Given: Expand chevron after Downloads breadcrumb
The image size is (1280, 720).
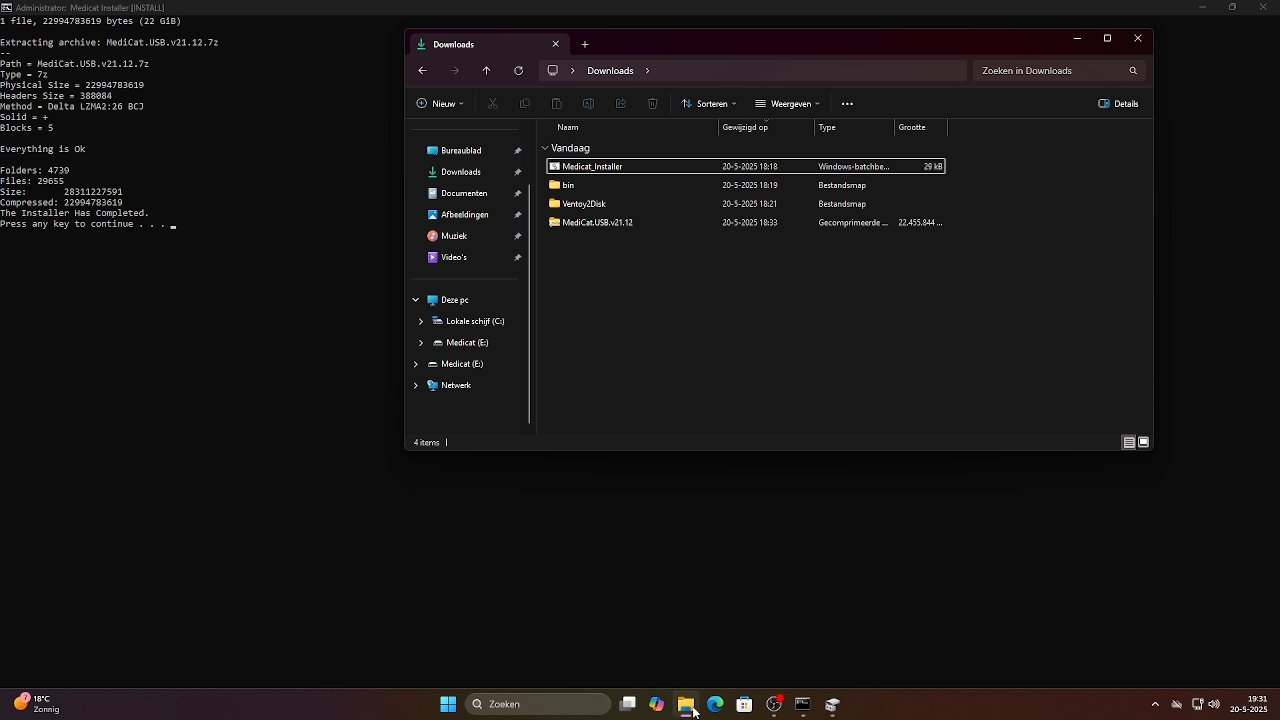Looking at the screenshot, I should pos(647,71).
